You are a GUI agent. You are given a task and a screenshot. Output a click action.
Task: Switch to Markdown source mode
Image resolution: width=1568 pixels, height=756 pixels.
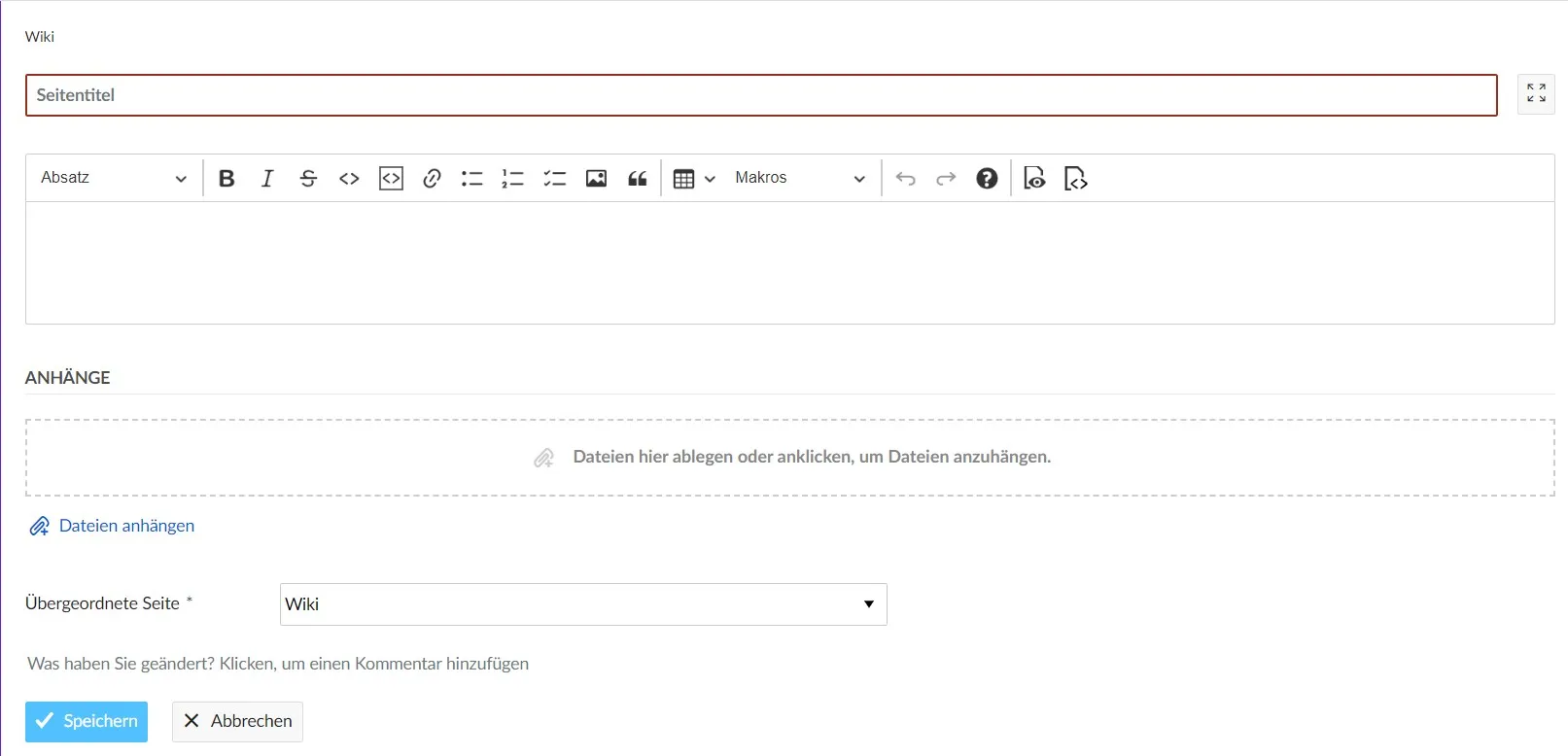coord(1075,178)
